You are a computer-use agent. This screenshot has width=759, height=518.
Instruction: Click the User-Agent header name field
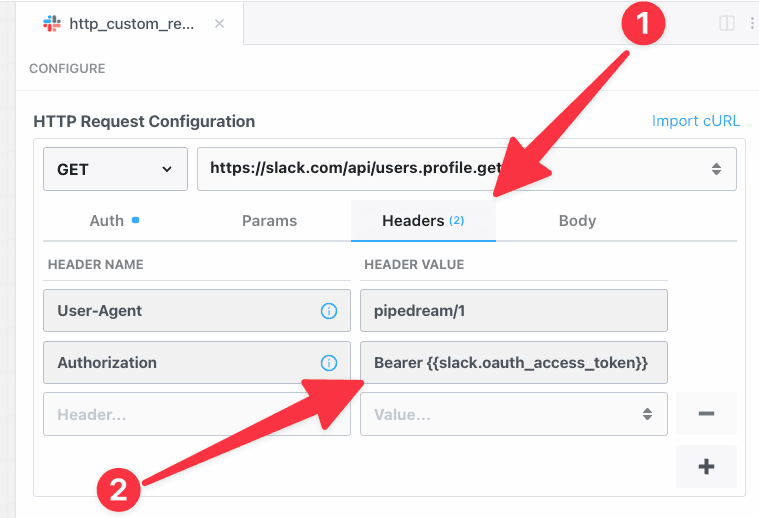[x=197, y=310]
